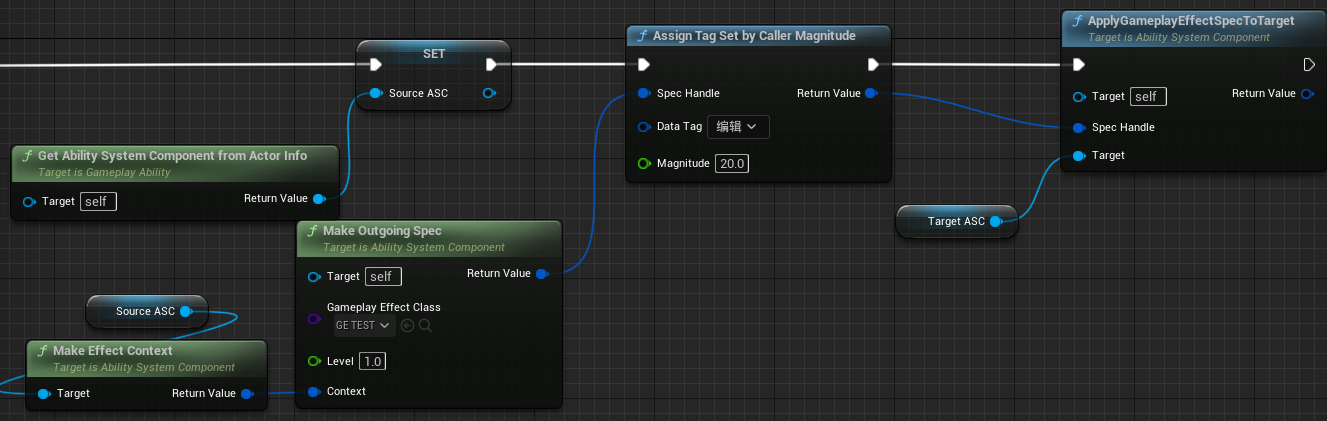Click the Magnitude value field showing 20.0
The height and width of the screenshot is (421, 1327).
pos(733,163)
